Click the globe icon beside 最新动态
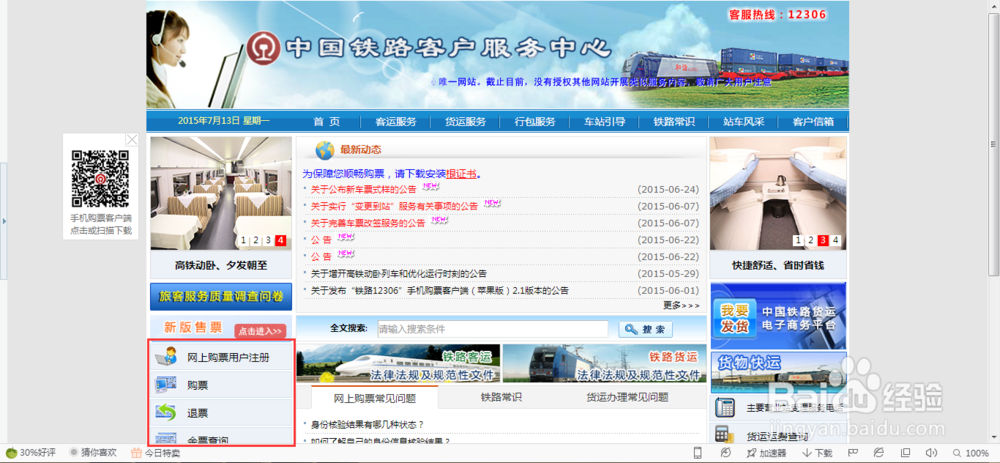 pyautogui.click(x=325, y=150)
